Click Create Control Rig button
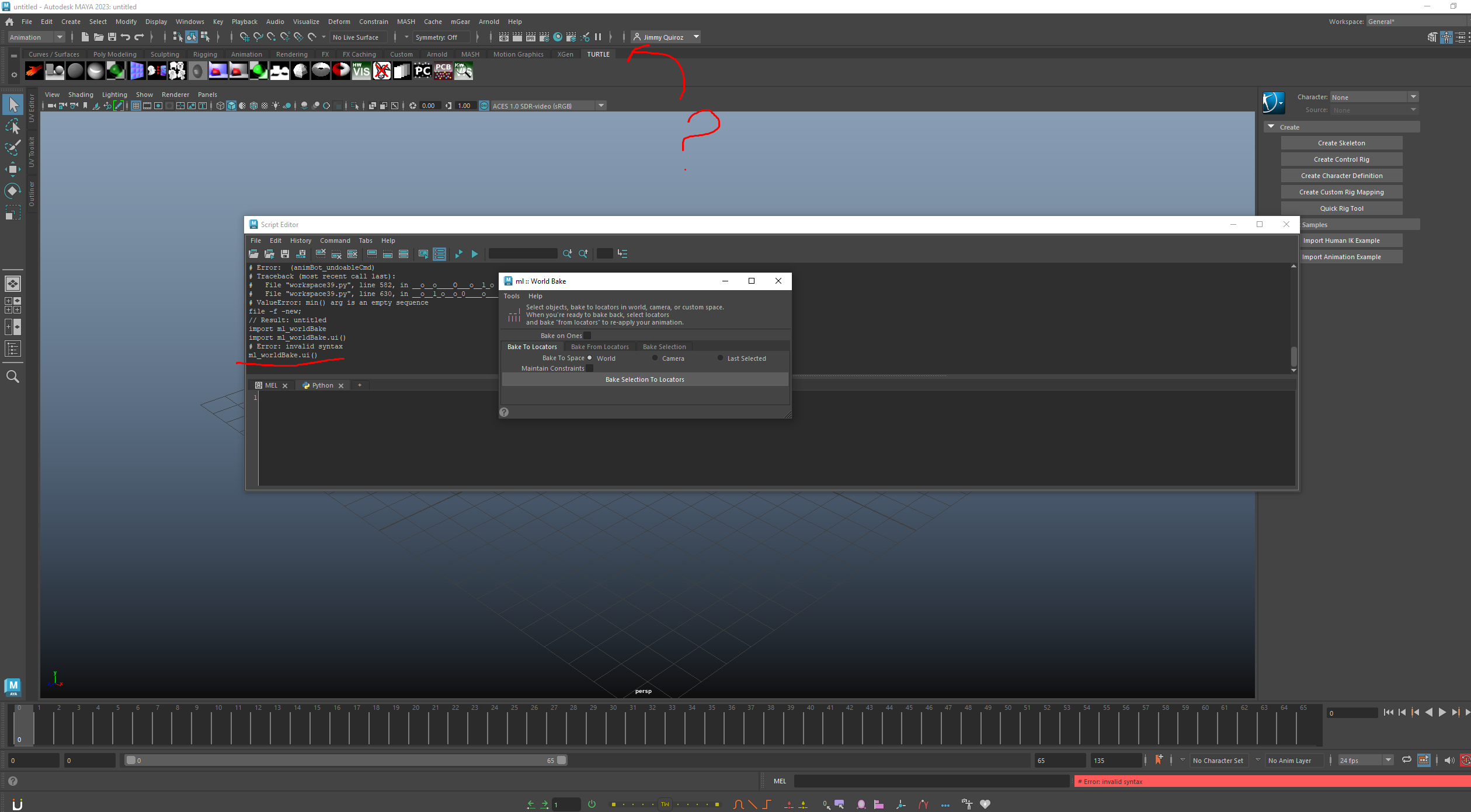Image resolution: width=1471 pixels, height=812 pixels. (x=1341, y=159)
